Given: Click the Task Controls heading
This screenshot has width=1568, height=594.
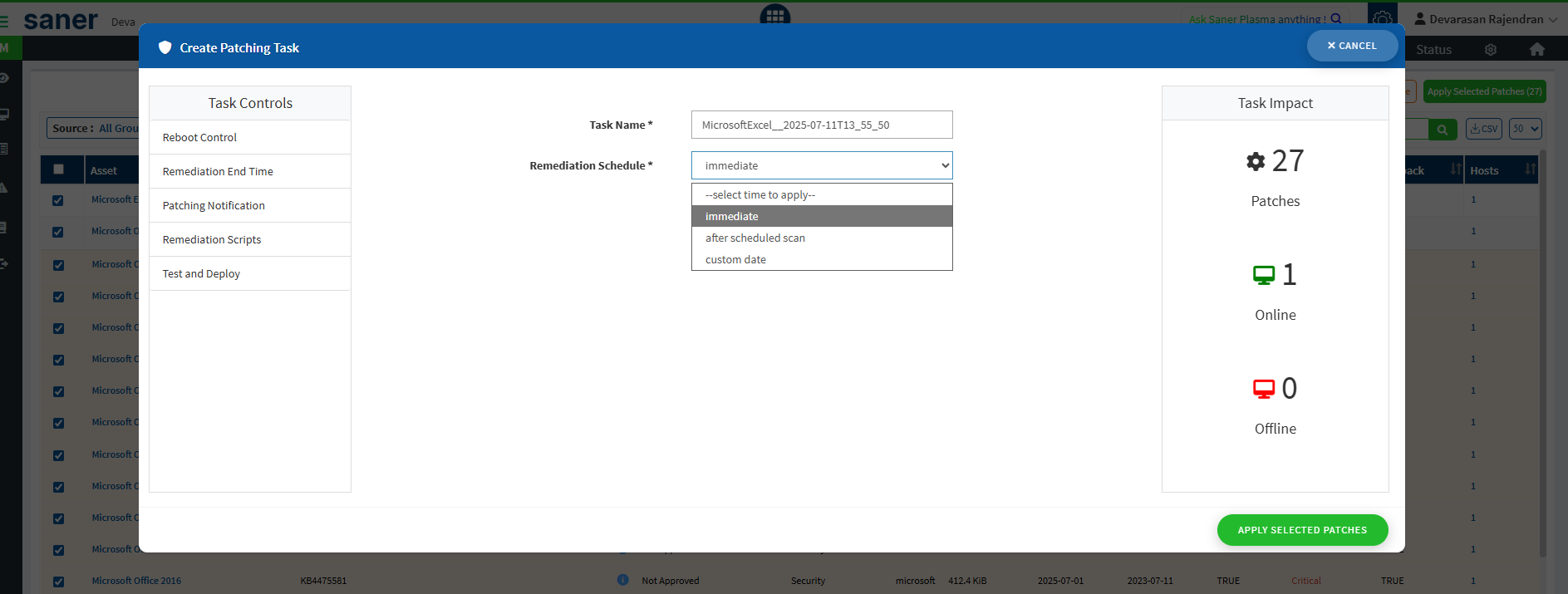Looking at the screenshot, I should [x=250, y=103].
